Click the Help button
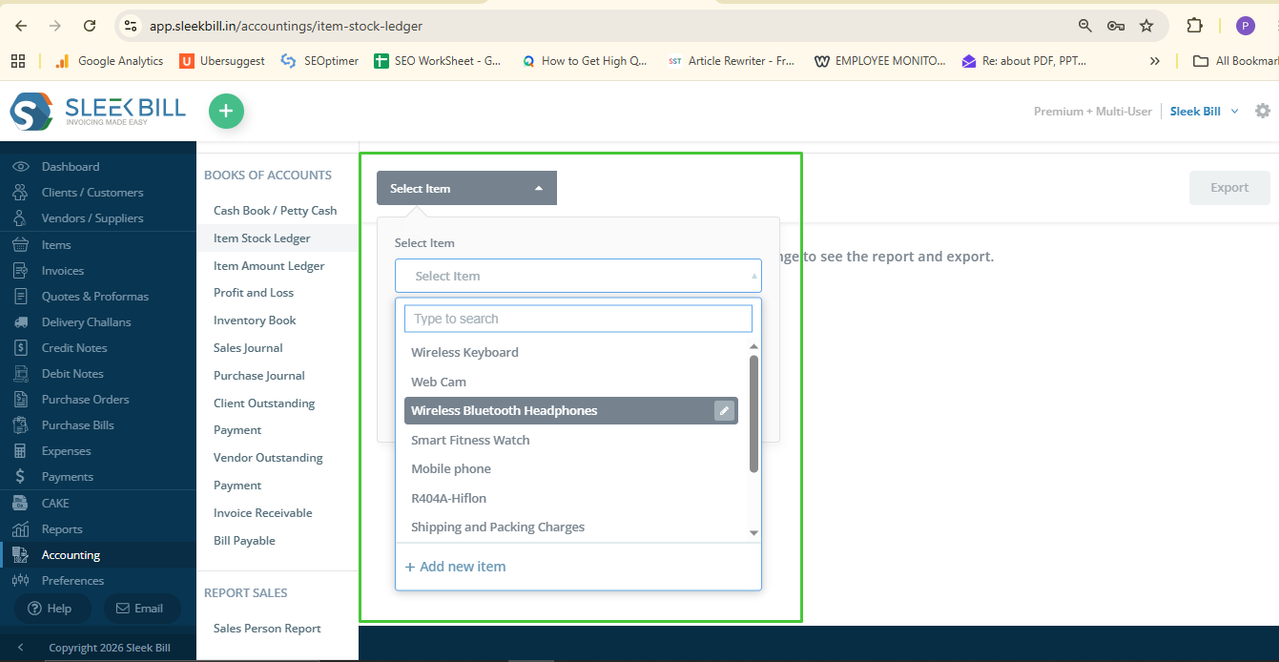This screenshot has height=662, width=1279. coord(52,608)
